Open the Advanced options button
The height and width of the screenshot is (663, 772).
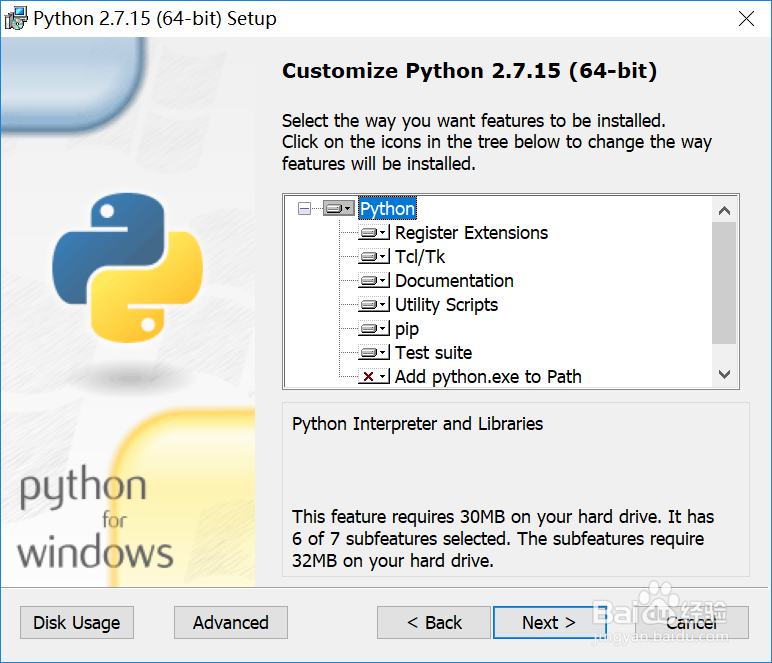click(231, 622)
